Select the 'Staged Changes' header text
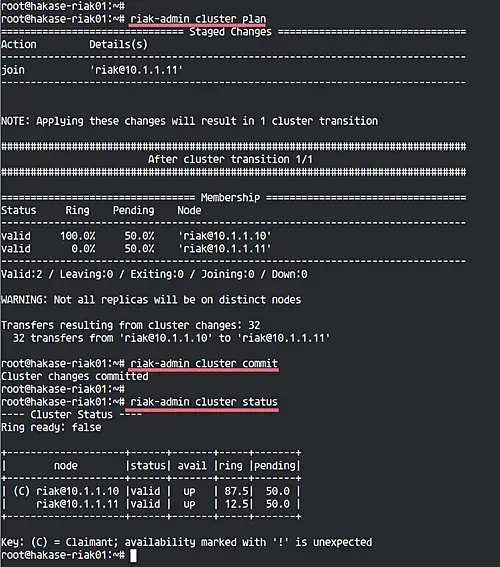 coord(230,32)
